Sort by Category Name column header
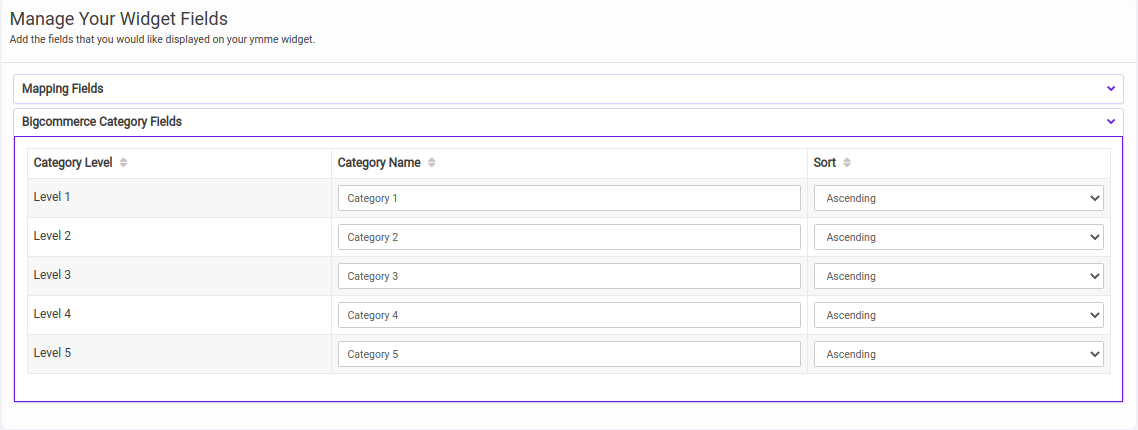Image resolution: width=1138 pixels, height=430 pixels. click(x=379, y=163)
